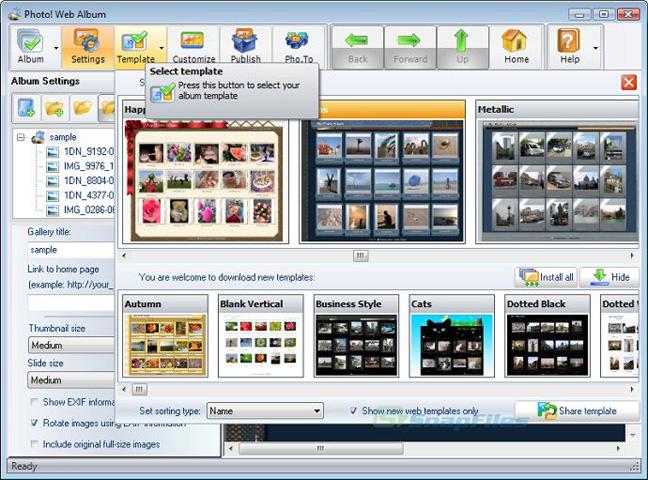Viewport: 648px width, 480px height.
Task: Click right arrow of new templates scrollbar
Action: [632, 389]
